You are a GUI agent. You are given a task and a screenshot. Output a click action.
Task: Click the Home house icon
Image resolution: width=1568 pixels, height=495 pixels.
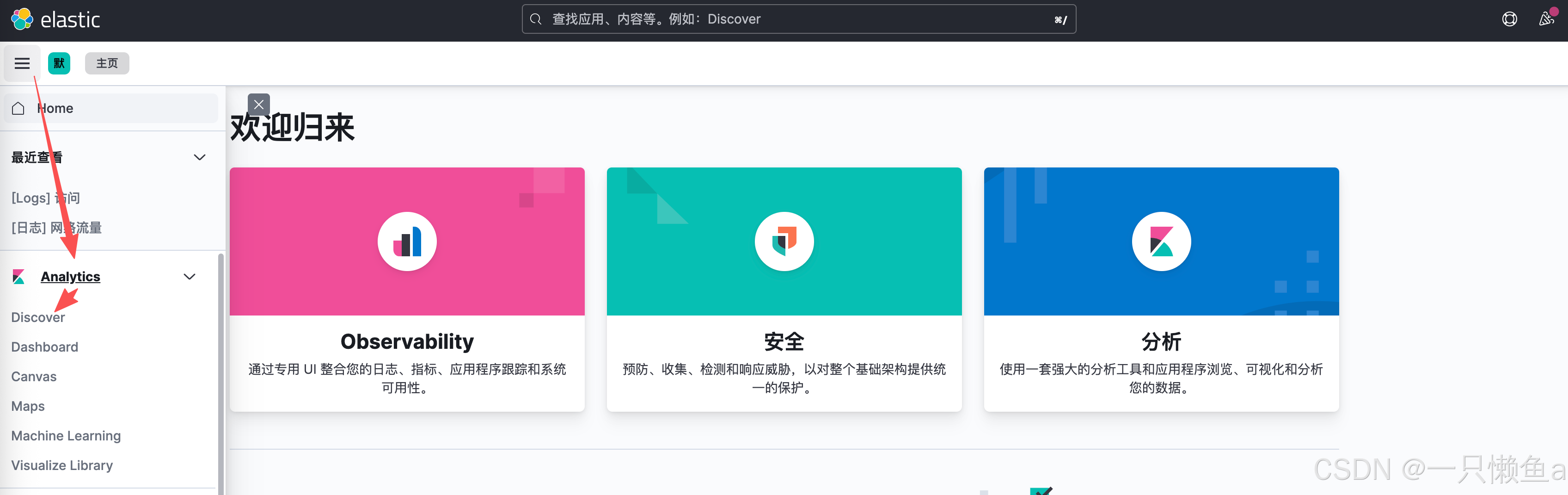pos(18,108)
